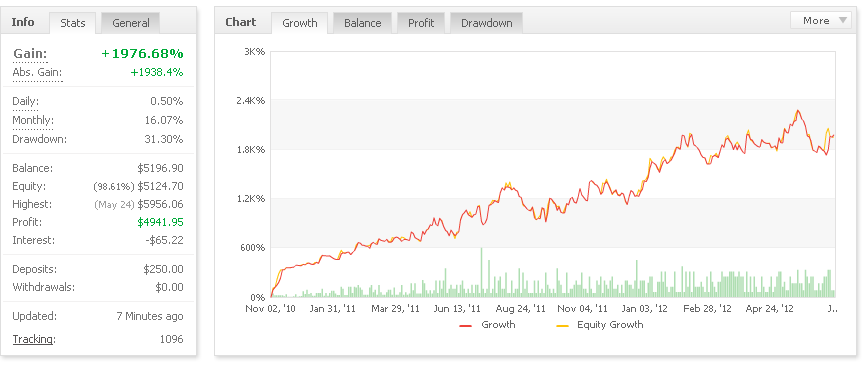Click the growth line peak near May 2012
The height and width of the screenshot is (372, 863).
click(x=798, y=111)
